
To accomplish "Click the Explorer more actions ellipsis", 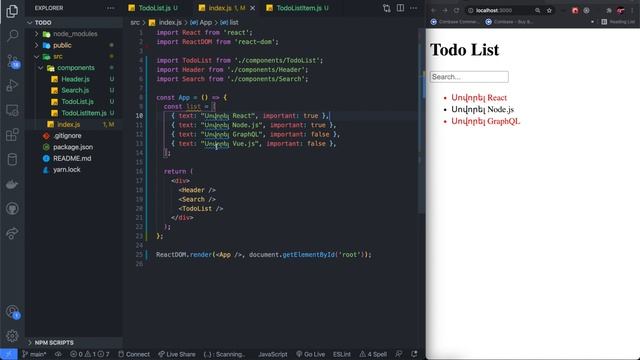I will pyautogui.click(x=111, y=8).
